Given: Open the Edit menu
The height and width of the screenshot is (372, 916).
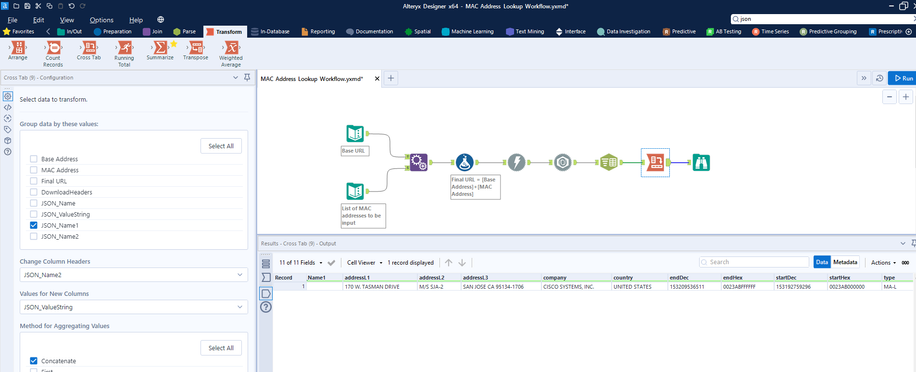Looking at the screenshot, I should 39,20.
